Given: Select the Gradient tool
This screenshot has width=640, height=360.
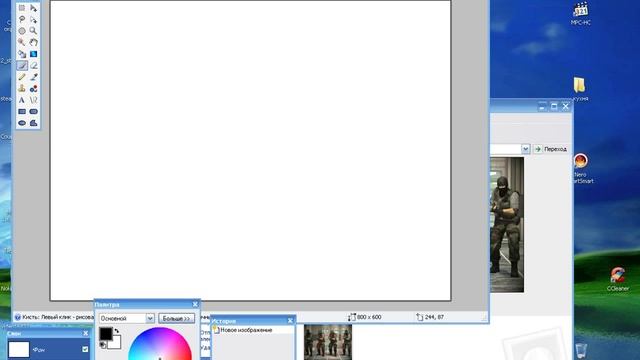Looking at the screenshot, I should [x=33, y=54].
